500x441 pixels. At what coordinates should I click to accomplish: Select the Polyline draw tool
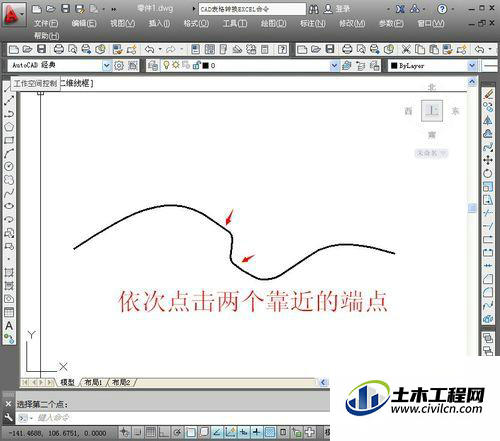pyautogui.click(x=9, y=114)
